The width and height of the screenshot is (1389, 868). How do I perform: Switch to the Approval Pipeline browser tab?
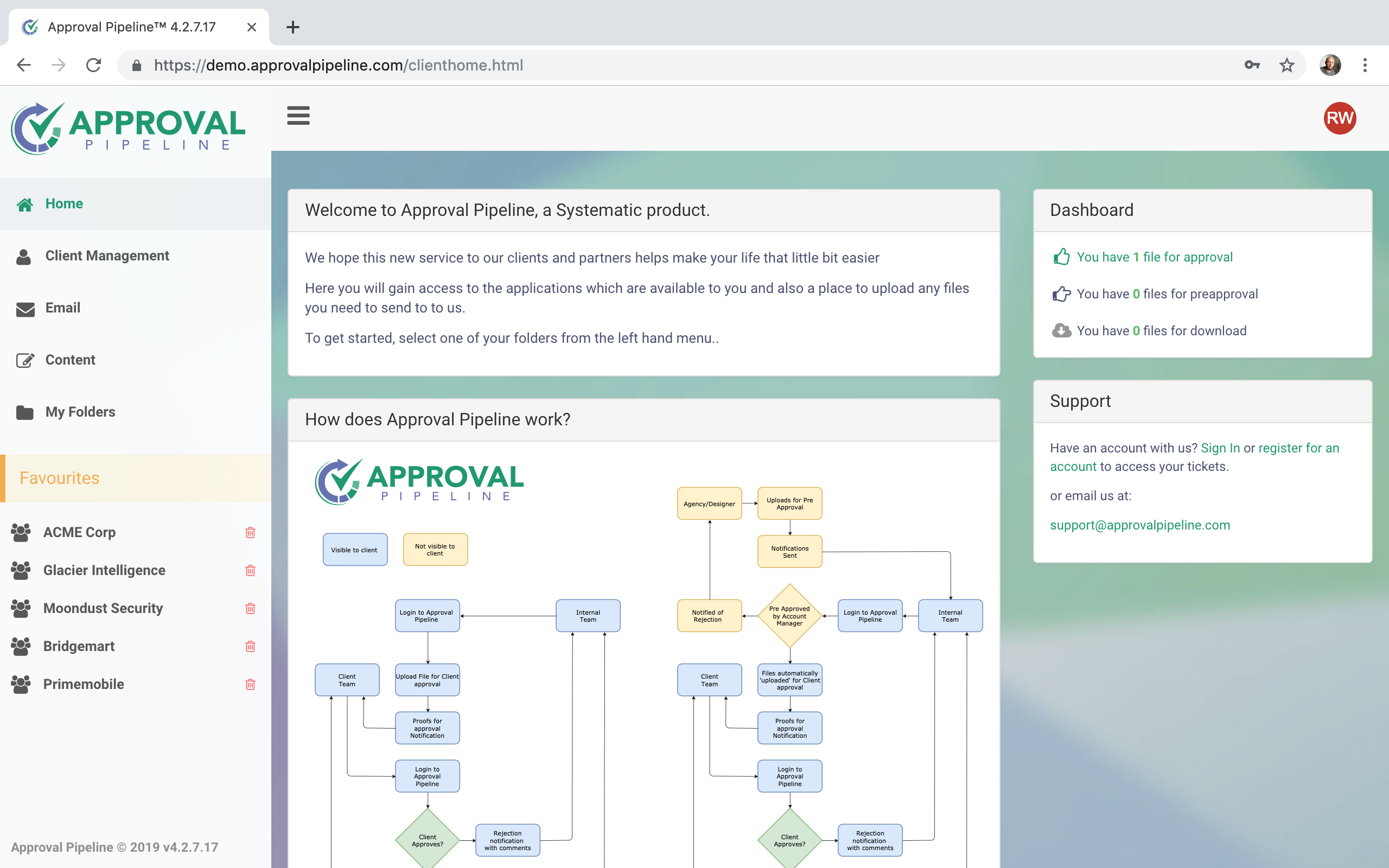(131, 27)
